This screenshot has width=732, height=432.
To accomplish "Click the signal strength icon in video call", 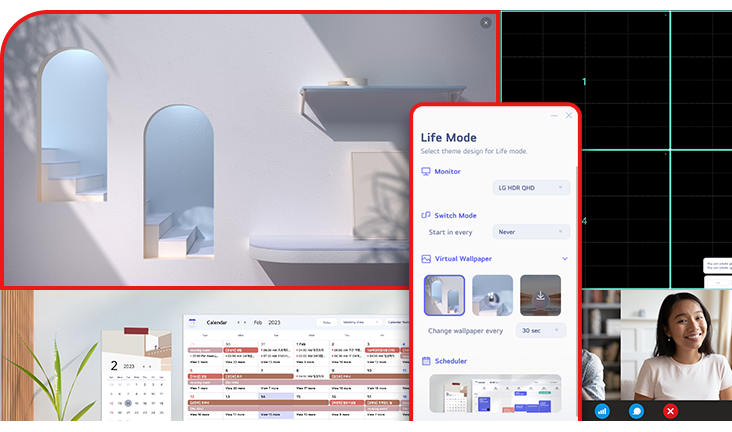I will pyautogui.click(x=602, y=411).
